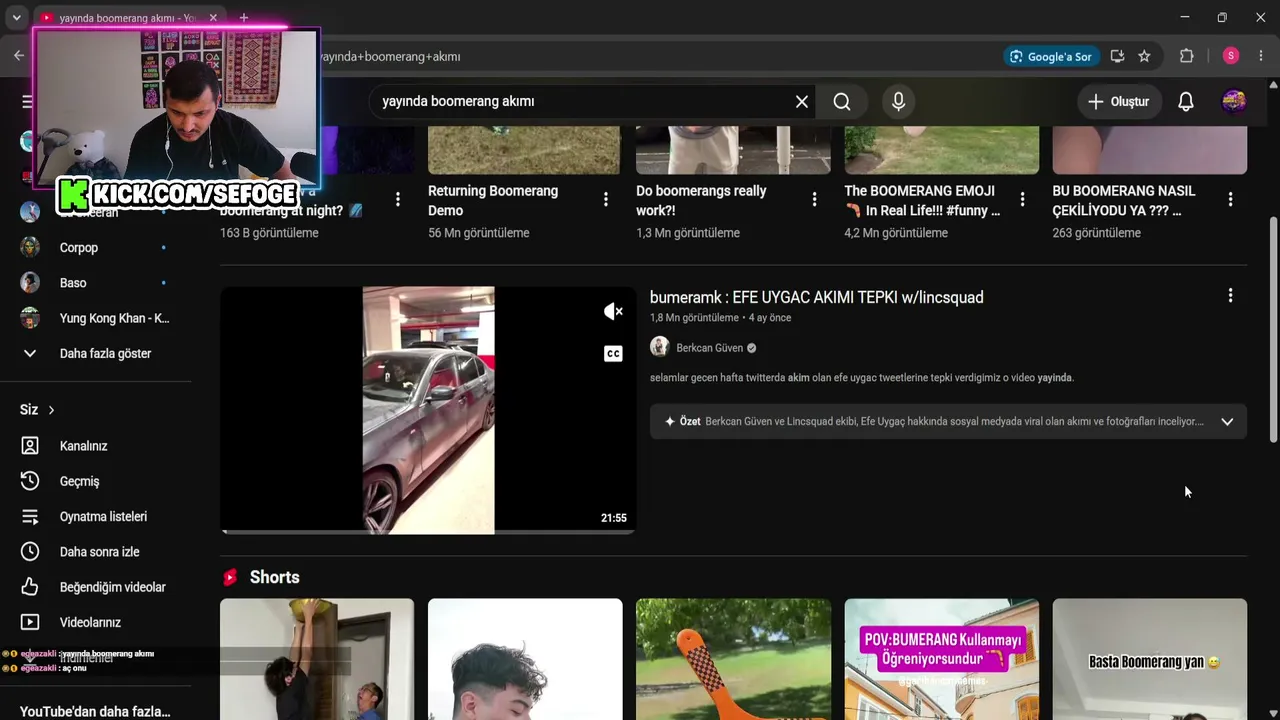
Task: Click the 4,2 Mn görüntüleme text
Action: [x=896, y=233]
